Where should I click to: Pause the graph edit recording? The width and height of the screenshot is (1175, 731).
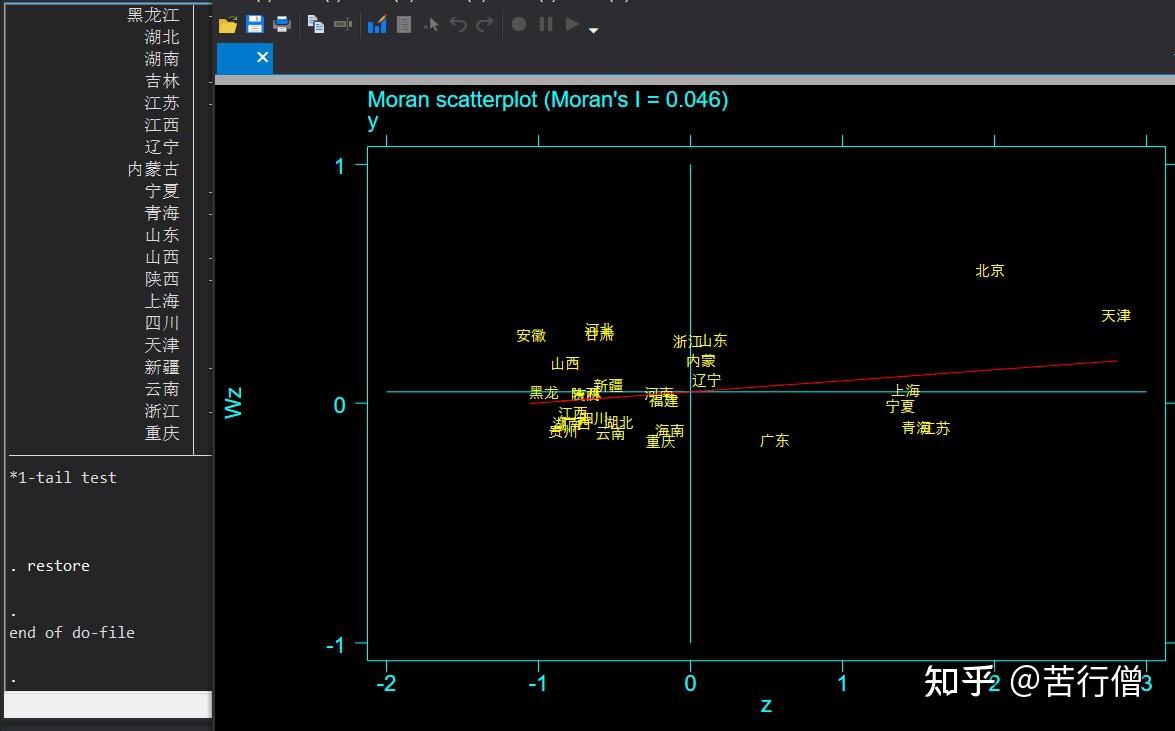point(545,24)
